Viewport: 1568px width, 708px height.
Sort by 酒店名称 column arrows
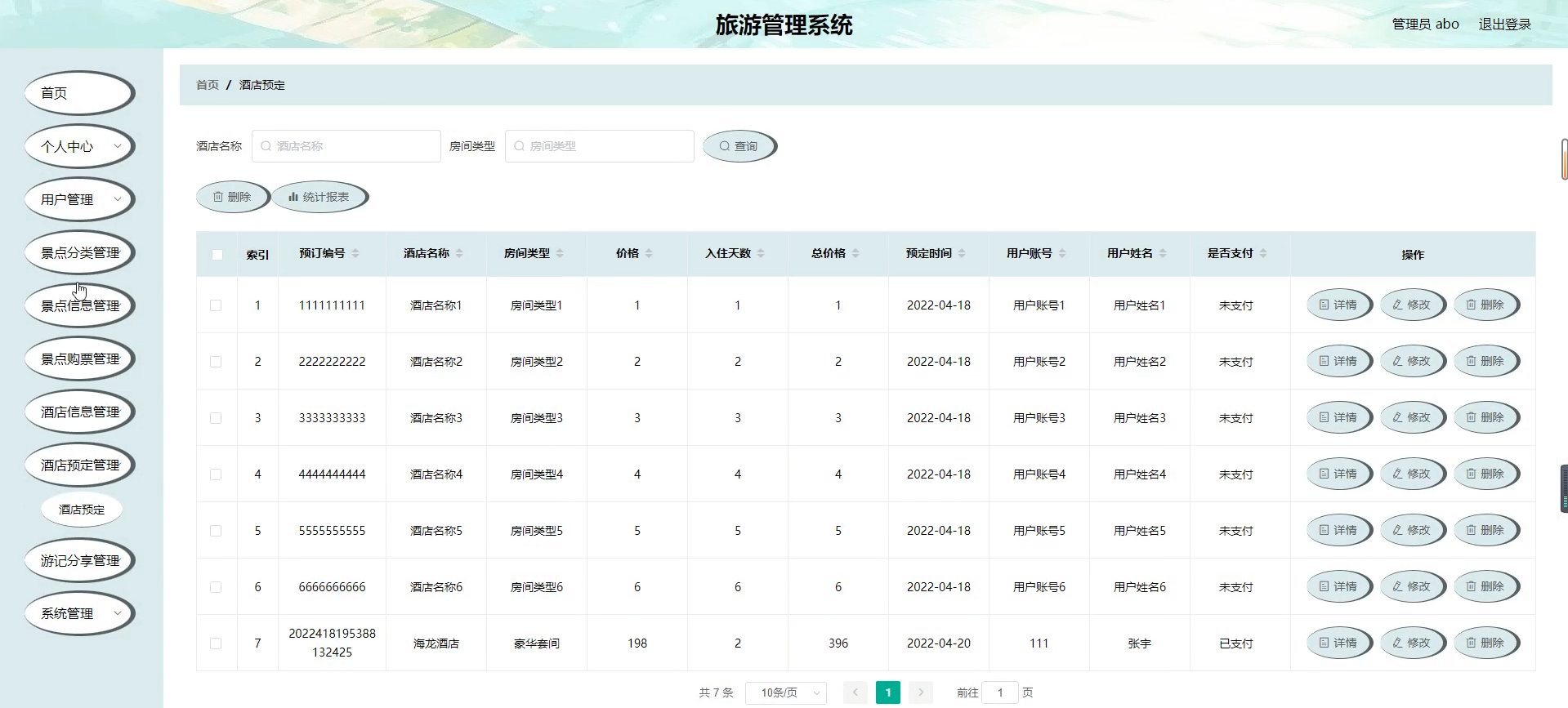459,254
